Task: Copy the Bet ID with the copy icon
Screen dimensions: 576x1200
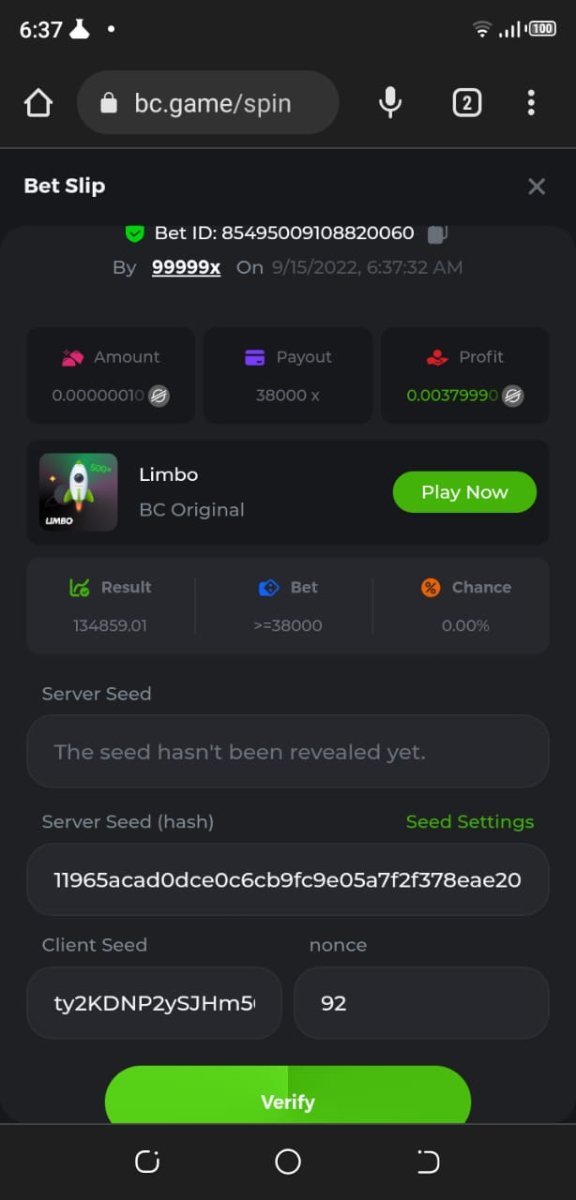Action: [437, 234]
